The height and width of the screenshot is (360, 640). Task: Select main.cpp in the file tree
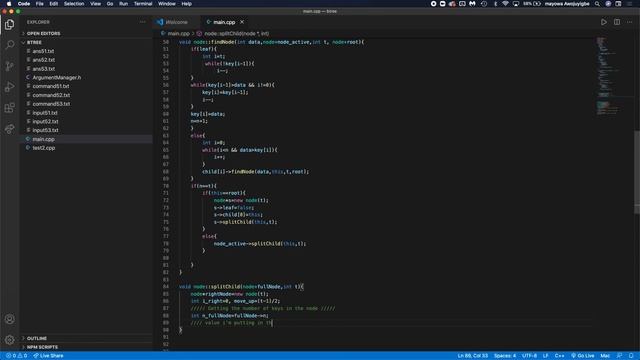point(86,139)
